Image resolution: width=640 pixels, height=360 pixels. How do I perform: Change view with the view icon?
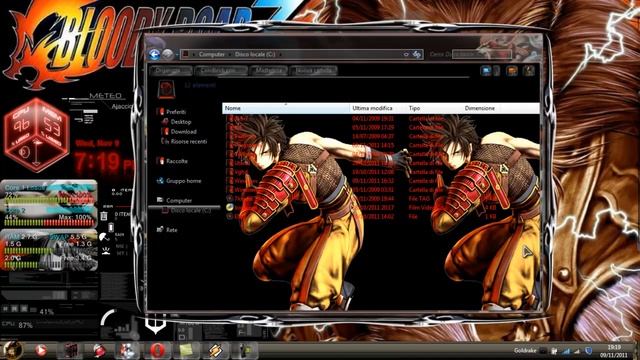tap(486, 71)
